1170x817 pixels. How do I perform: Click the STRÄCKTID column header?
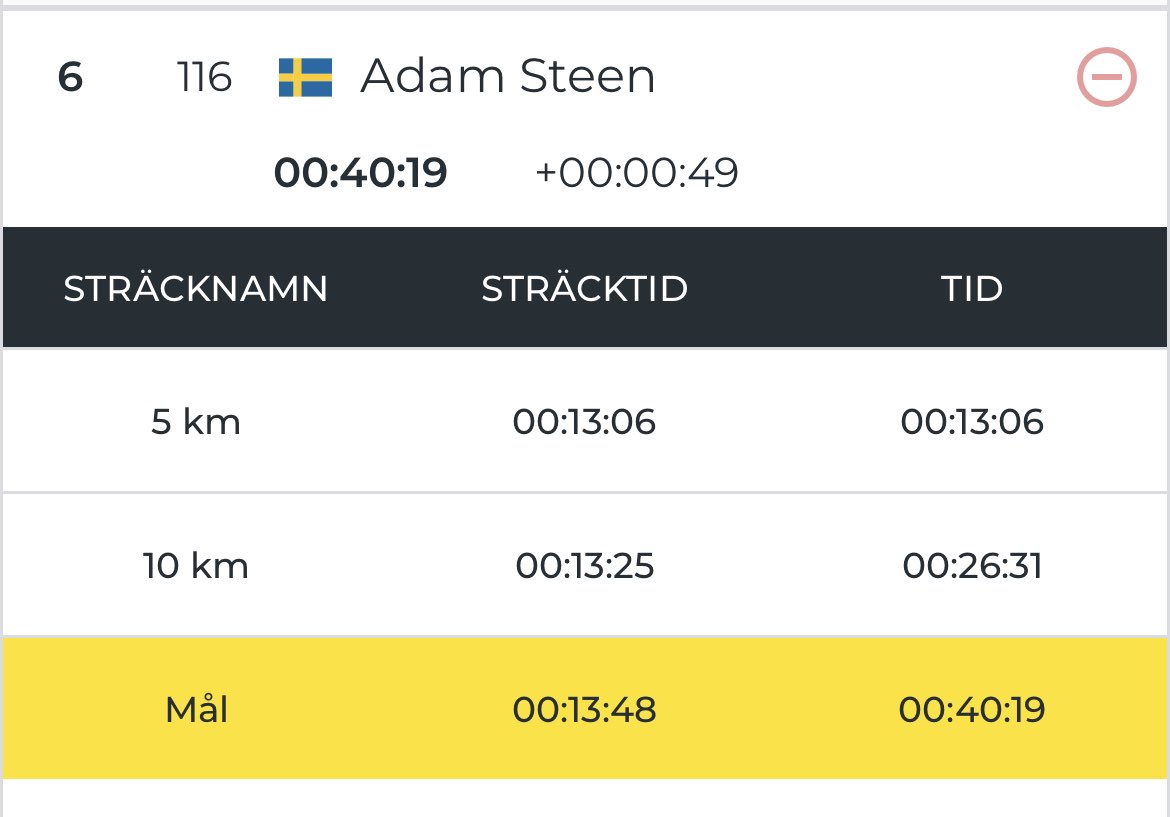point(584,289)
